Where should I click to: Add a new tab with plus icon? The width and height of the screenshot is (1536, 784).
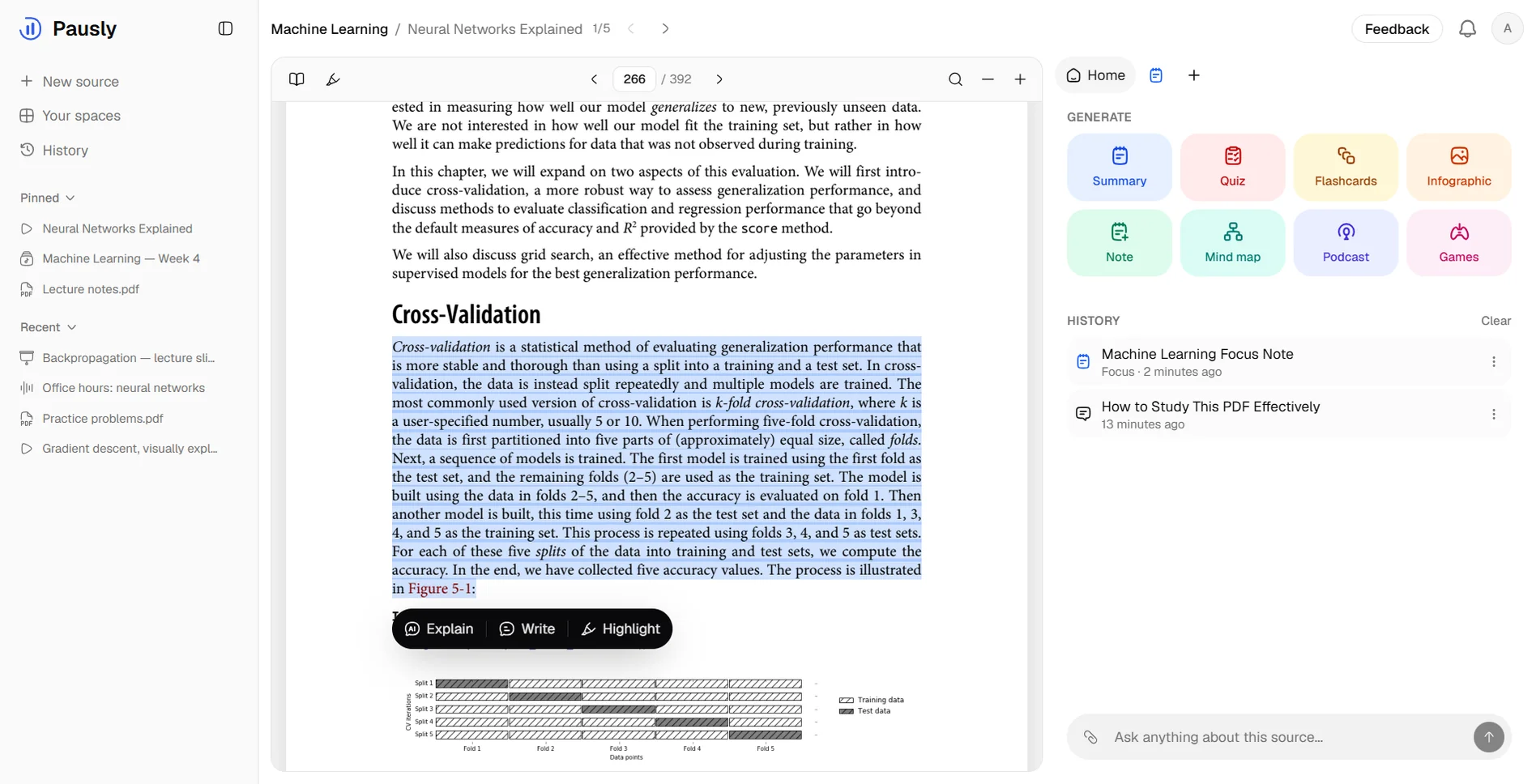coord(1193,75)
